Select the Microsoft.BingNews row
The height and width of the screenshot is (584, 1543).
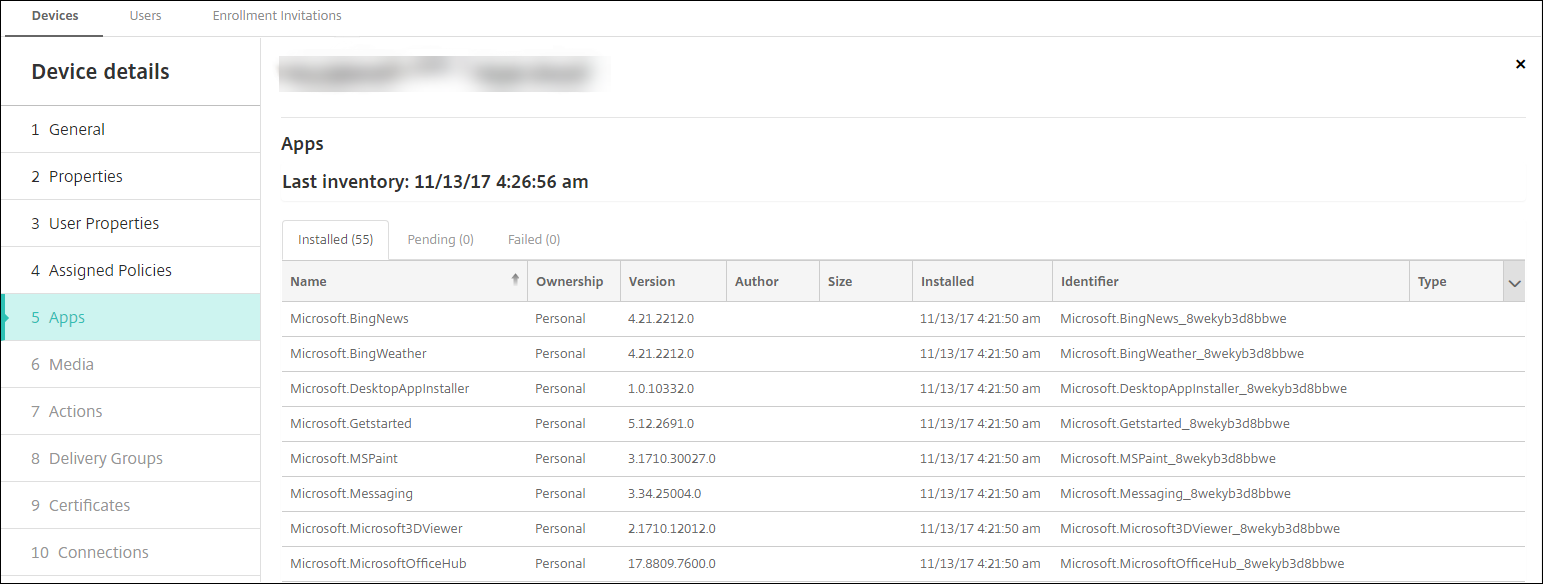tap(349, 319)
